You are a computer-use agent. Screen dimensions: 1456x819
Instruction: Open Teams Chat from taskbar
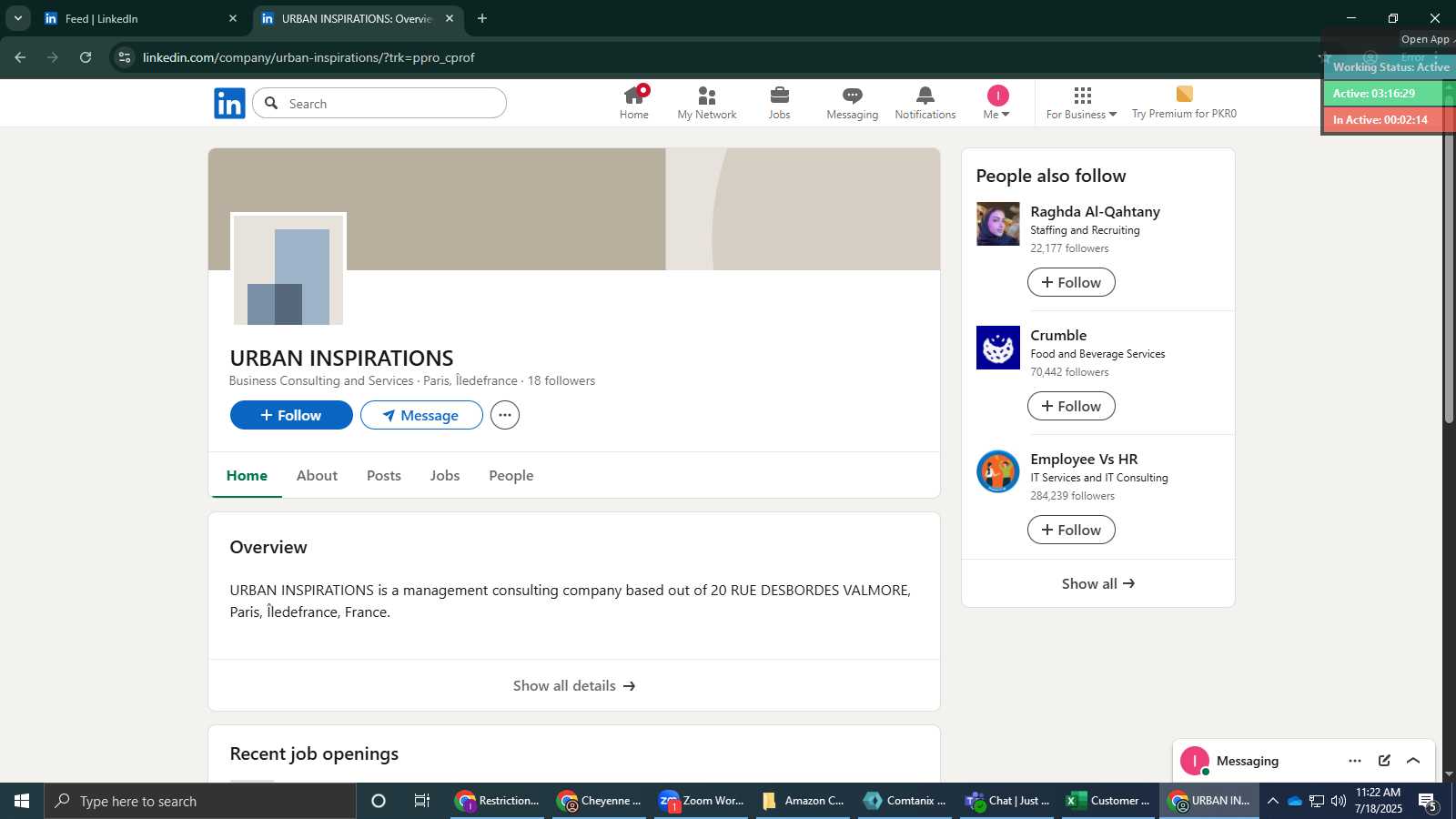[1007, 801]
